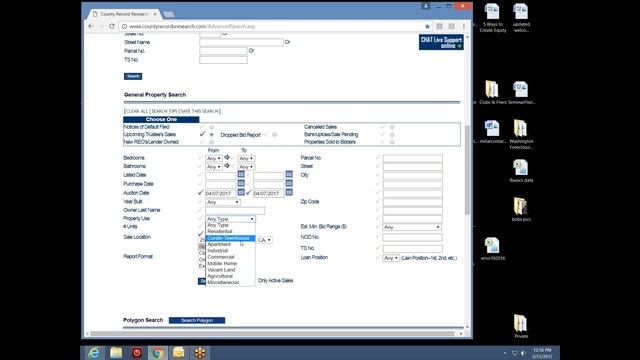Choose 'Residential' in Property Use list

tap(230, 231)
